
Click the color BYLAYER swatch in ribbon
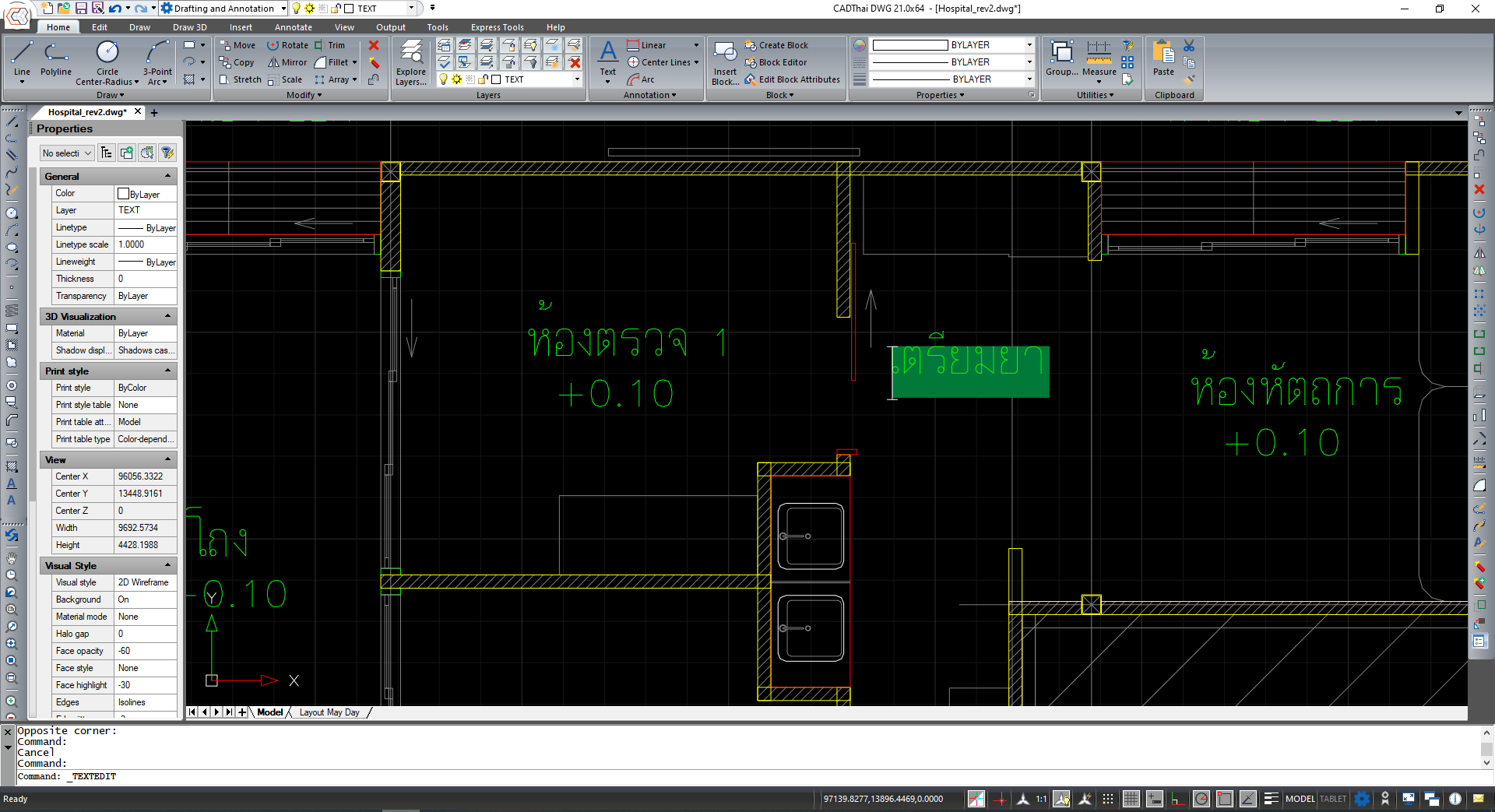(x=909, y=45)
